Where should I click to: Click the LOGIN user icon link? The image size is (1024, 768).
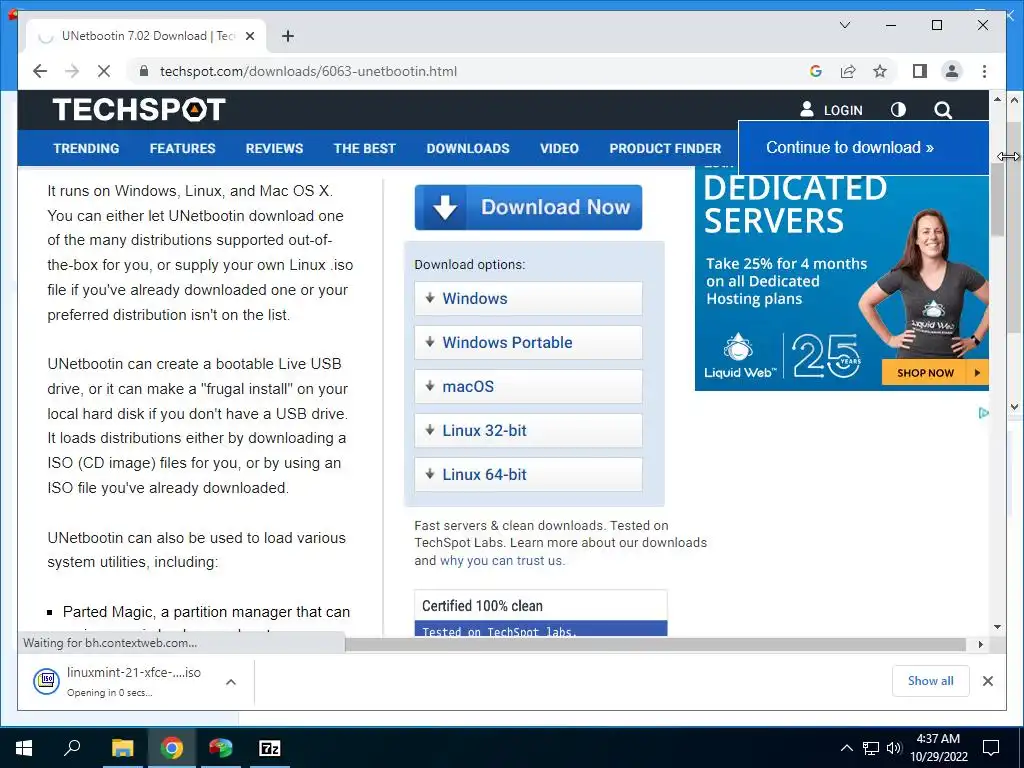click(831, 110)
